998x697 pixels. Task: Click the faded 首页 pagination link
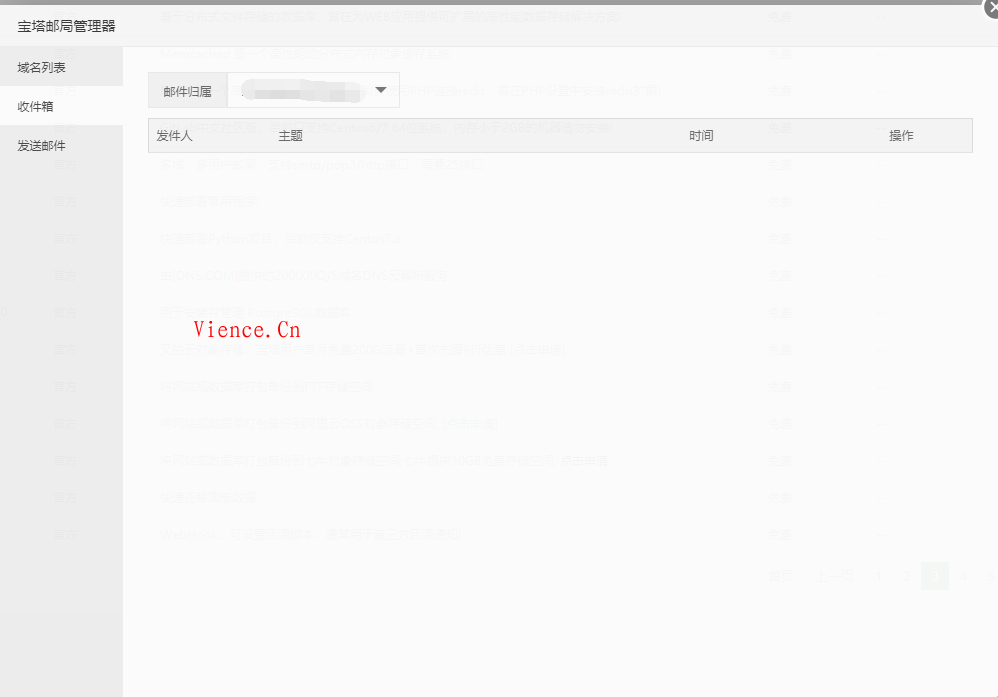coord(780,576)
